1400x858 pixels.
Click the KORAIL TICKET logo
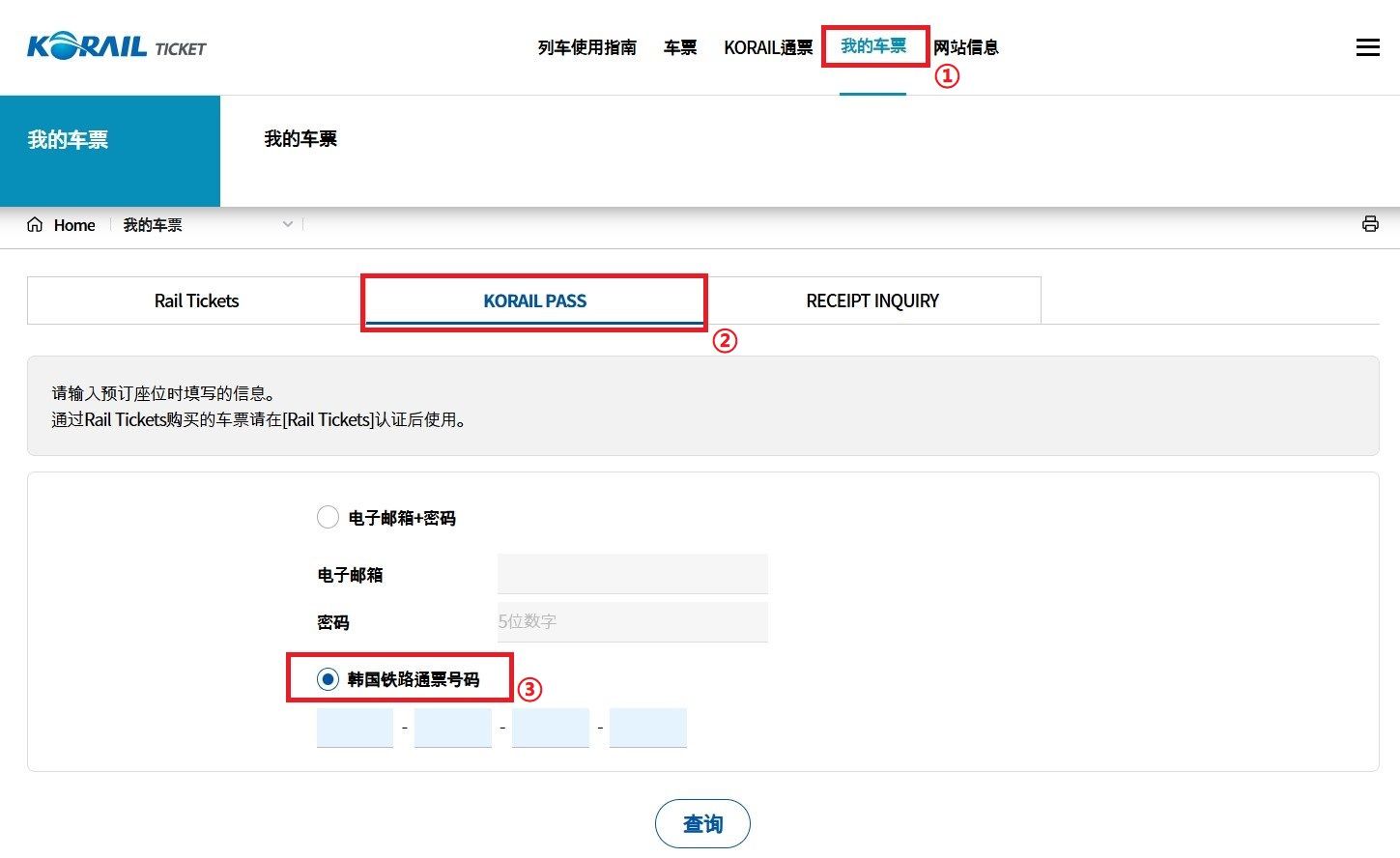[x=116, y=46]
